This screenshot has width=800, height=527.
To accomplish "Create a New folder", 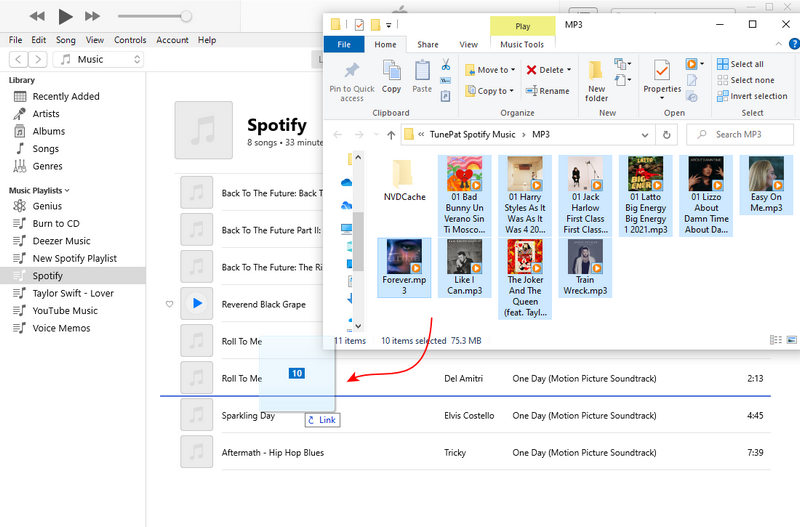I will (596, 81).
